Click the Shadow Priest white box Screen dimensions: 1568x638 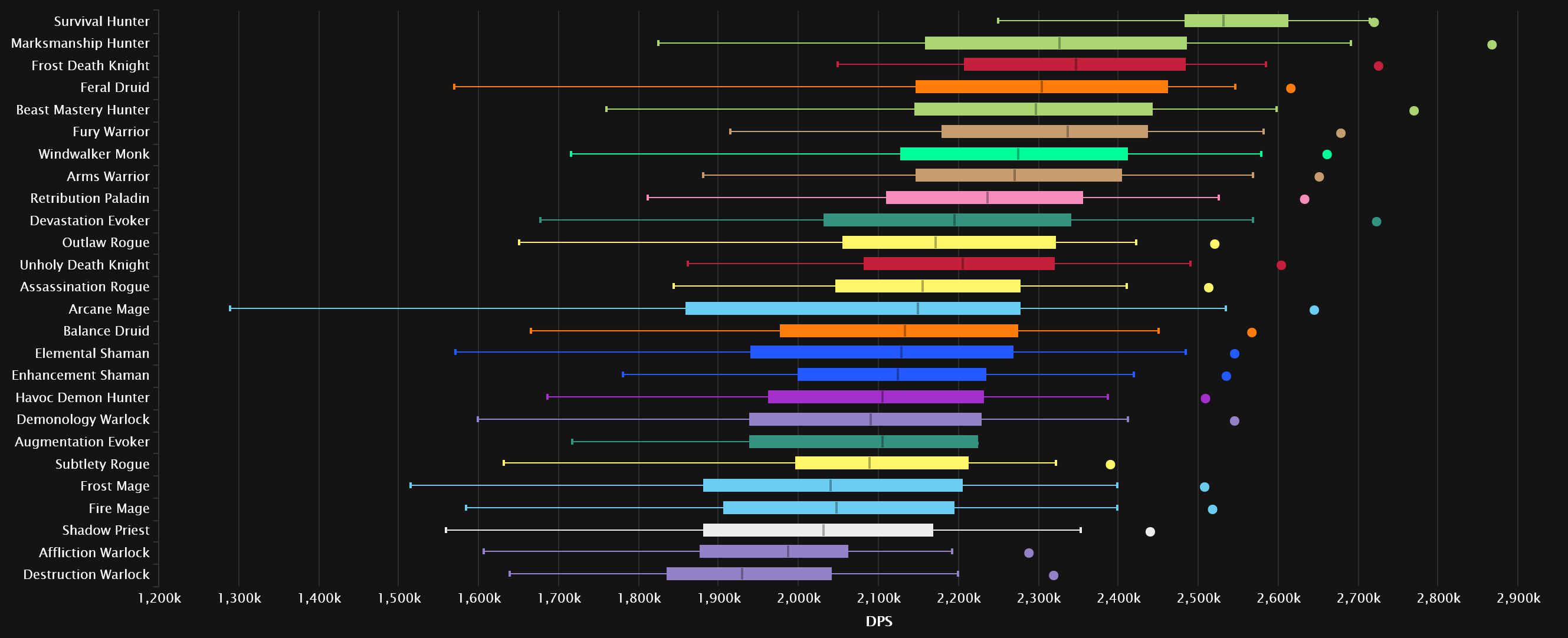(x=818, y=530)
